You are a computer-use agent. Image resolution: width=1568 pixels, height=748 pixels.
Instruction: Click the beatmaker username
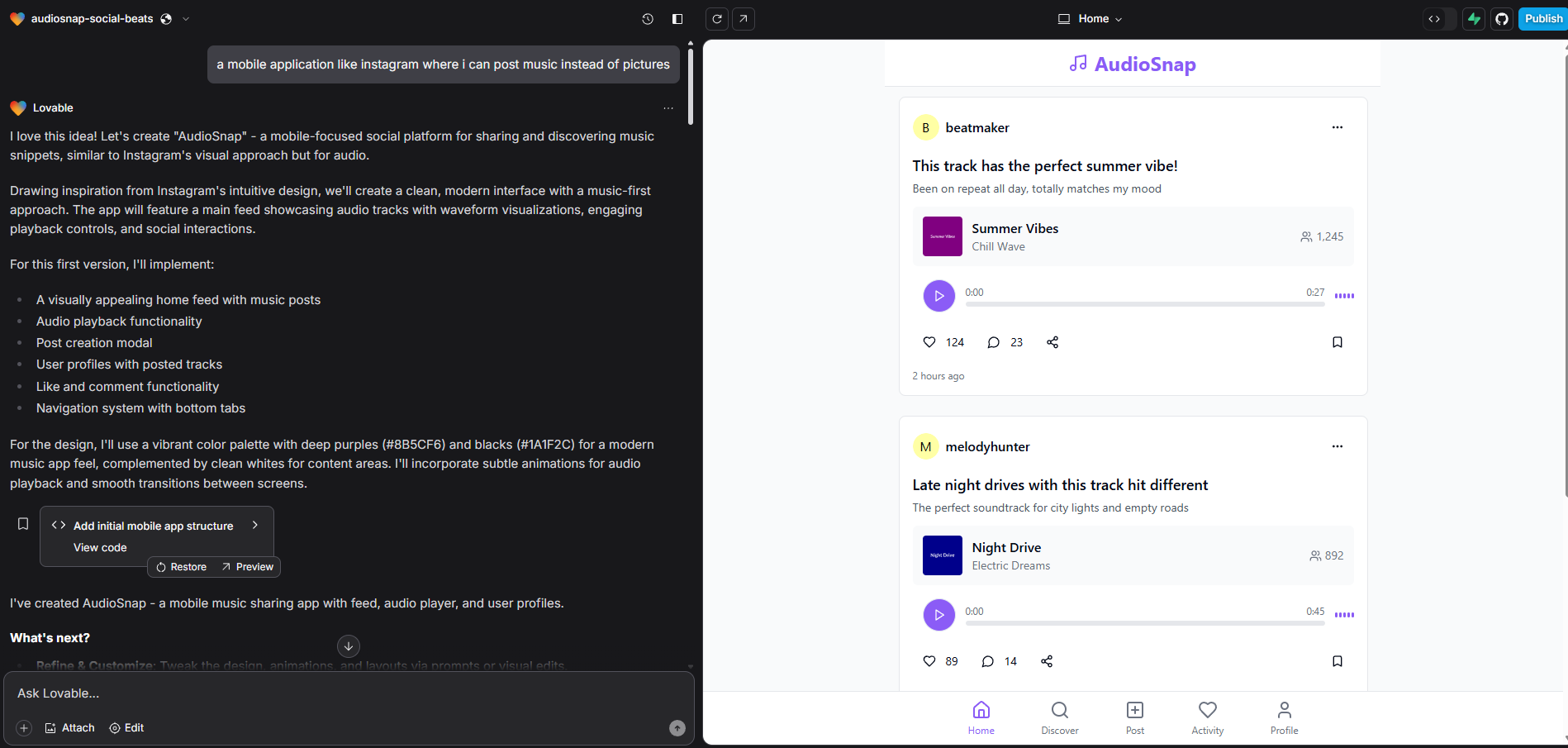coord(977,127)
